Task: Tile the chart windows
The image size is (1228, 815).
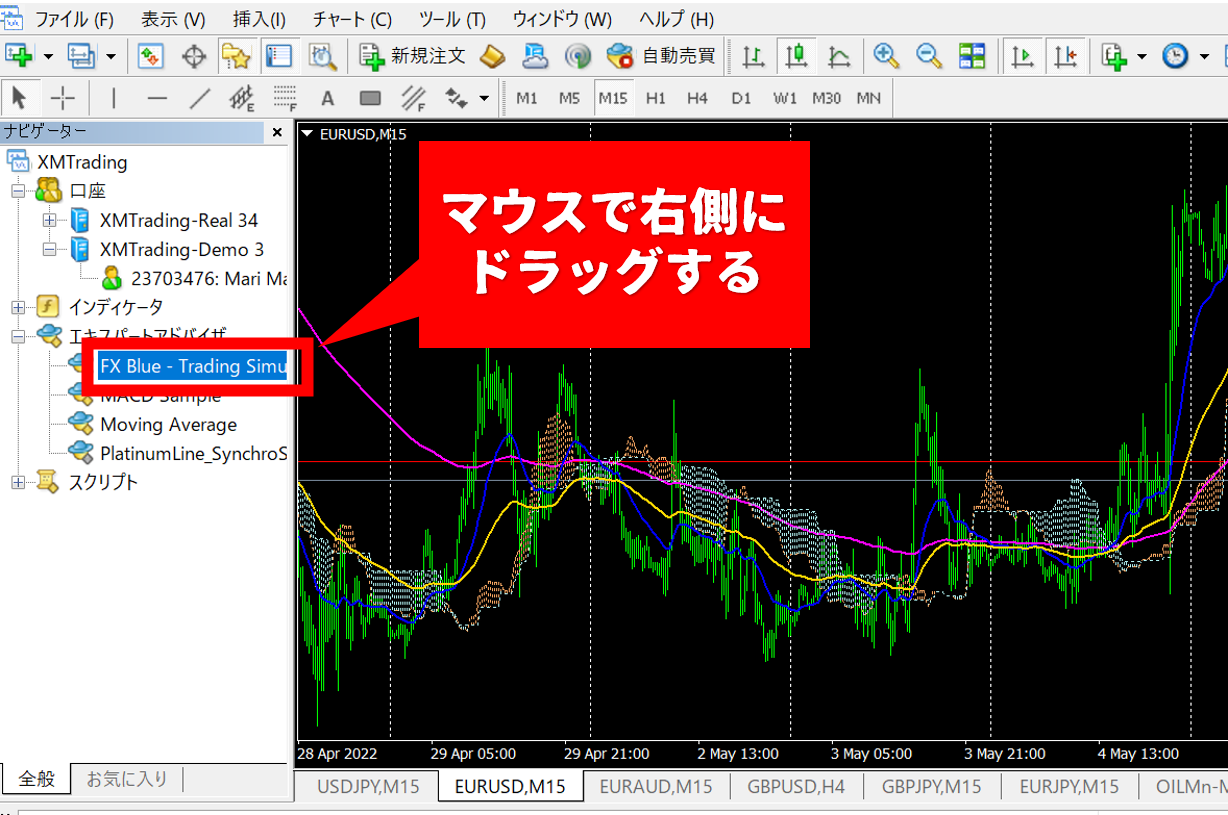Action: pos(971,56)
